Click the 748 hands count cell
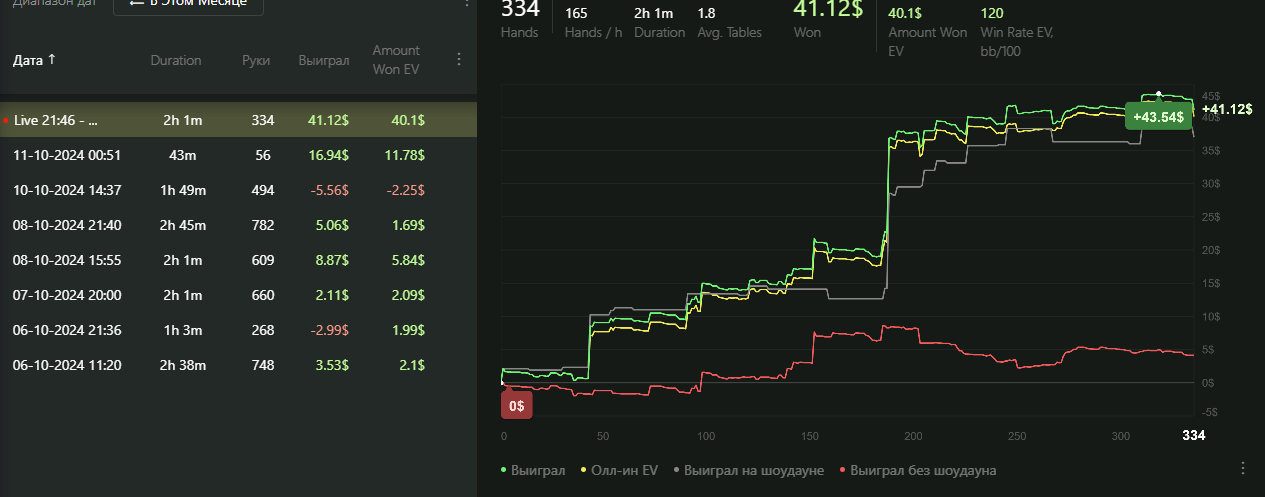The width and height of the screenshot is (1265, 497). (x=263, y=365)
